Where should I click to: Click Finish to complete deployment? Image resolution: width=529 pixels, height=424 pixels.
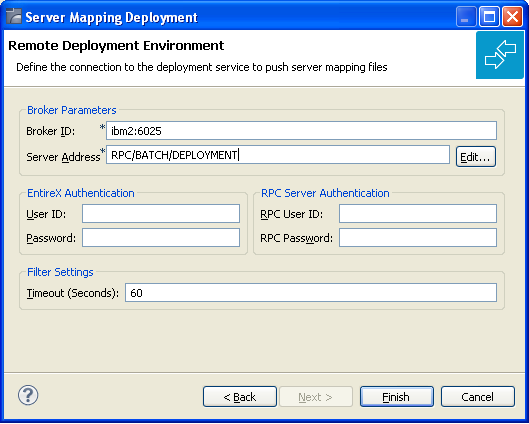397,397
